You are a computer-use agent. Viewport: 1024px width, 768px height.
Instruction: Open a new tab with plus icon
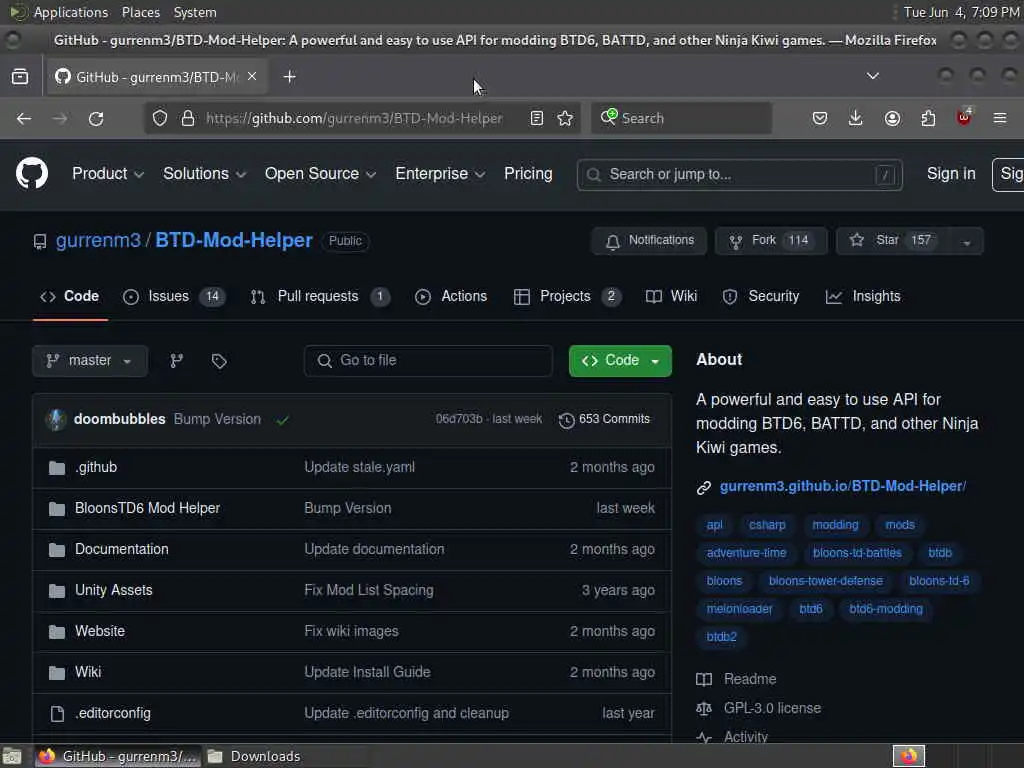coord(289,77)
